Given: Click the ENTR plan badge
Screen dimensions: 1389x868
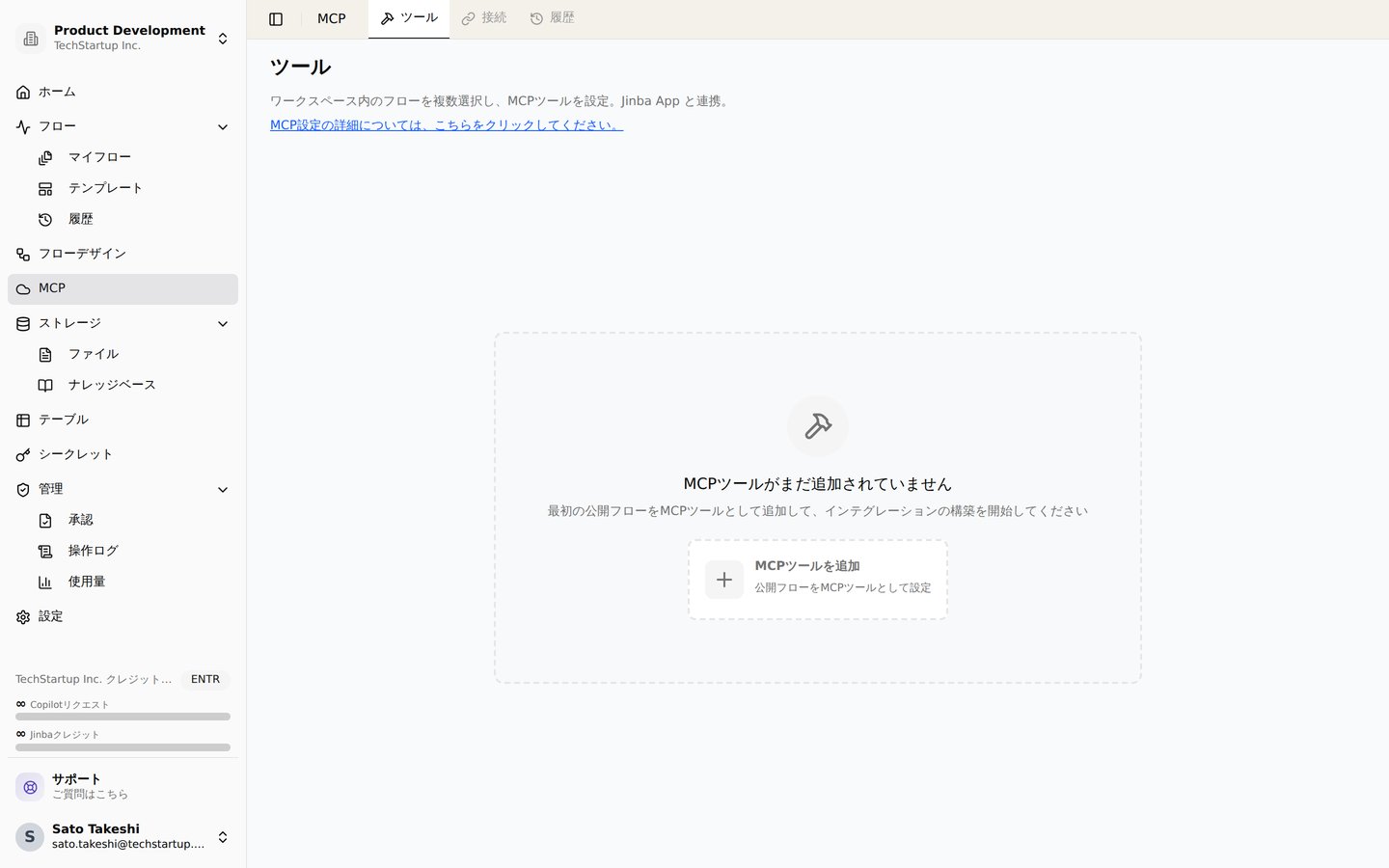Looking at the screenshot, I should (x=205, y=679).
